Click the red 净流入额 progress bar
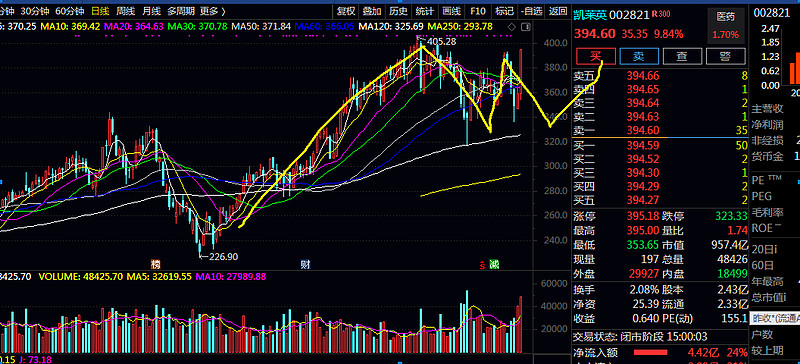This screenshot has height=364, width=800. tap(650, 352)
